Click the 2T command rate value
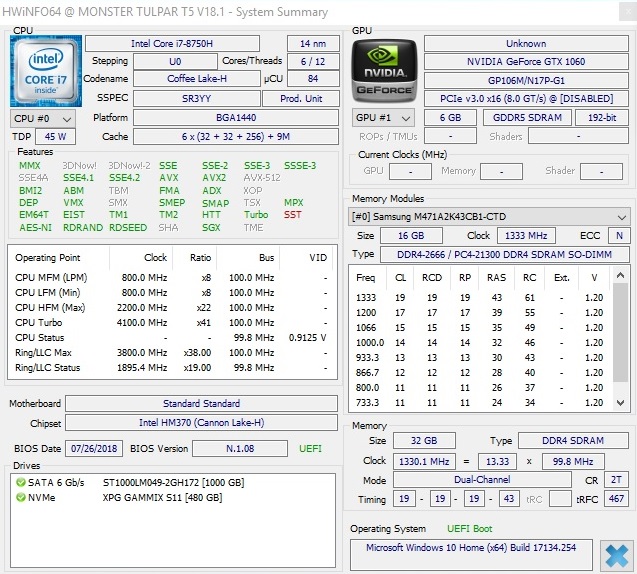This screenshot has width=637, height=574. click(616, 480)
